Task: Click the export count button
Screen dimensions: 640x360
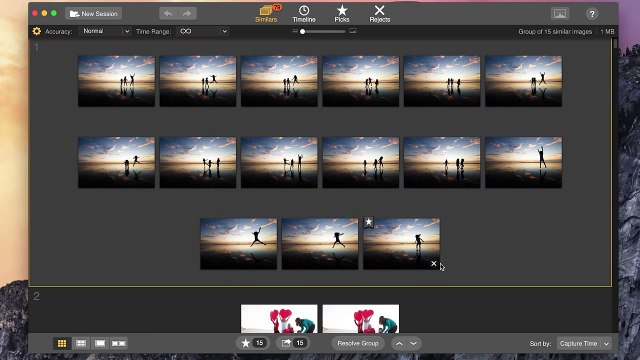Action: (x=293, y=343)
